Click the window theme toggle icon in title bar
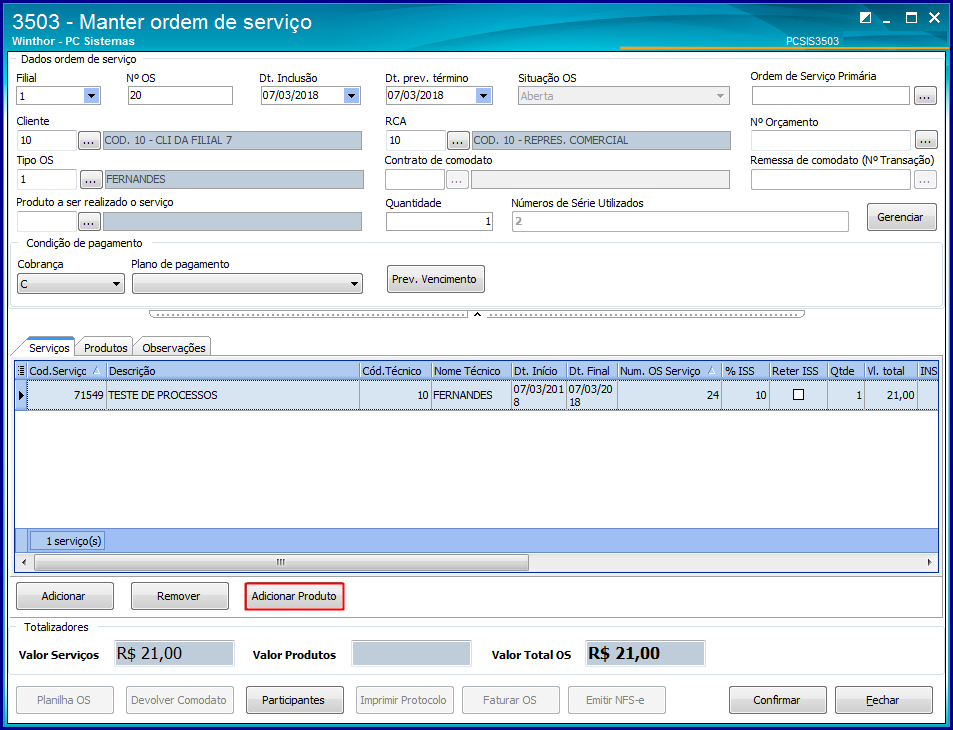The image size is (953, 730). pyautogui.click(x=865, y=18)
